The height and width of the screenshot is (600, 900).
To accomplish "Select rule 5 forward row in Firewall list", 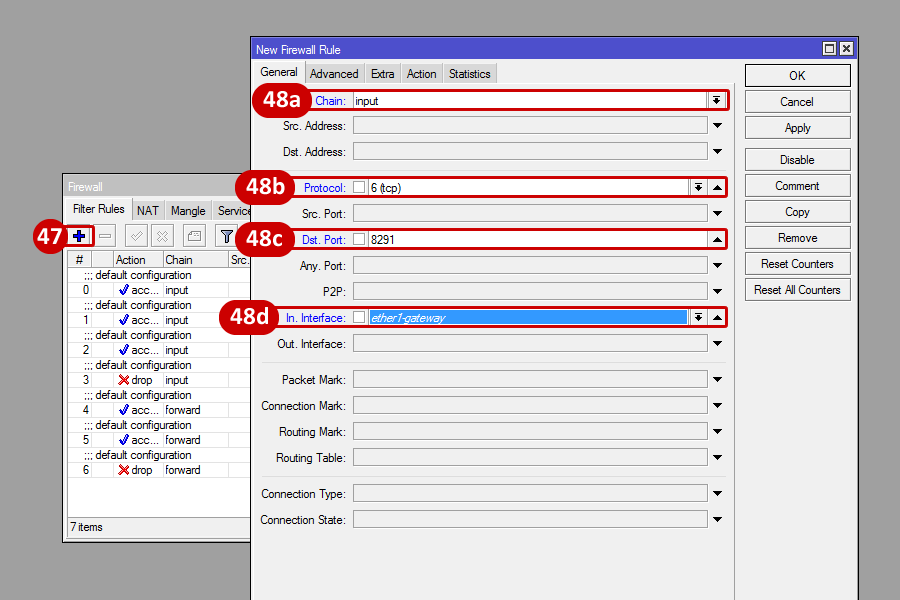I will (159, 440).
